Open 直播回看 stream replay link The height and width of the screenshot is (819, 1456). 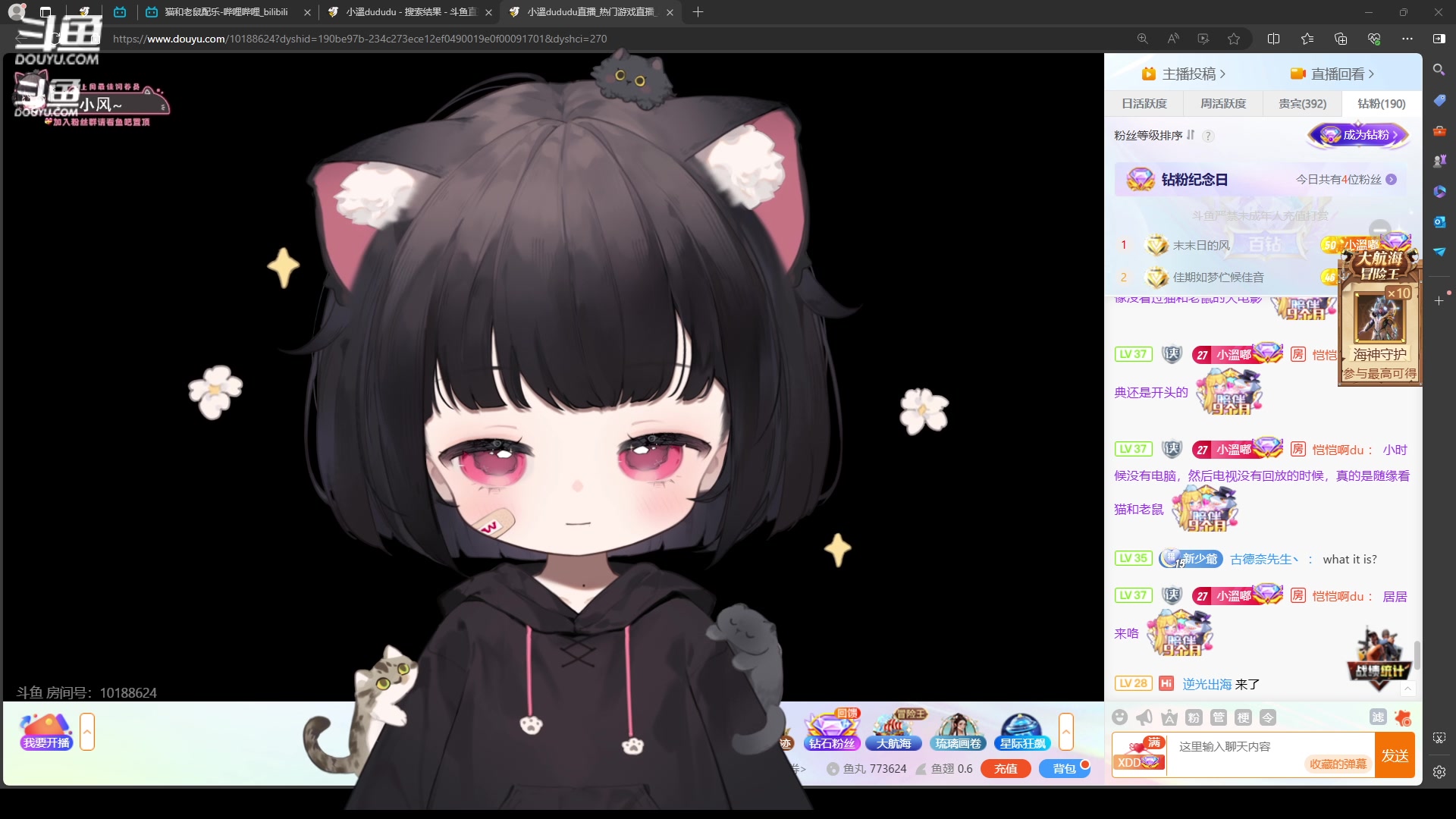(1332, 74)
